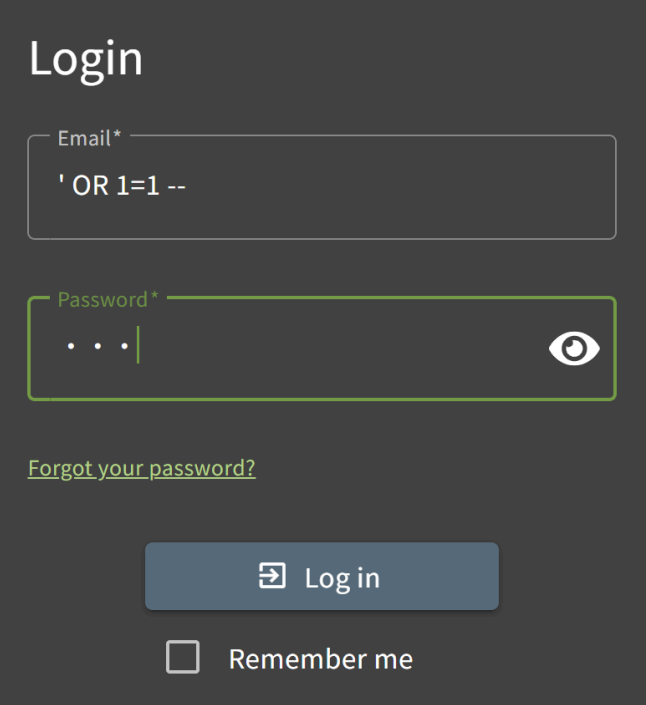
Task: Click the "Email*" field label
Action: 89,138
